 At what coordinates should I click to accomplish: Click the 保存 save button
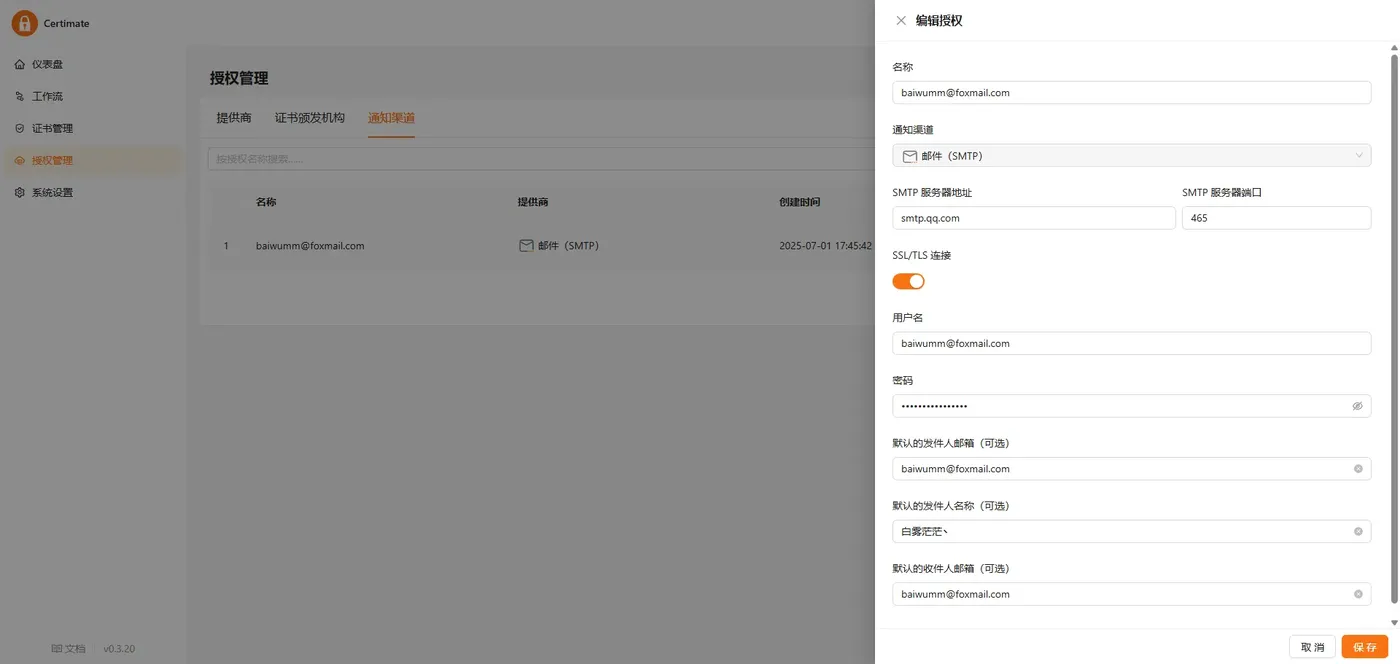(1365, 647)
